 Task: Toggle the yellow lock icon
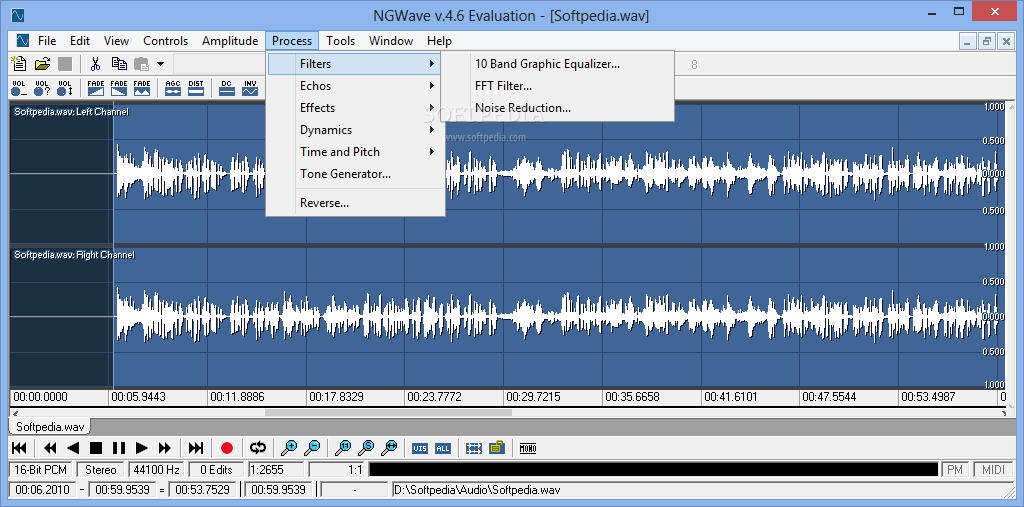click(497, 448)
